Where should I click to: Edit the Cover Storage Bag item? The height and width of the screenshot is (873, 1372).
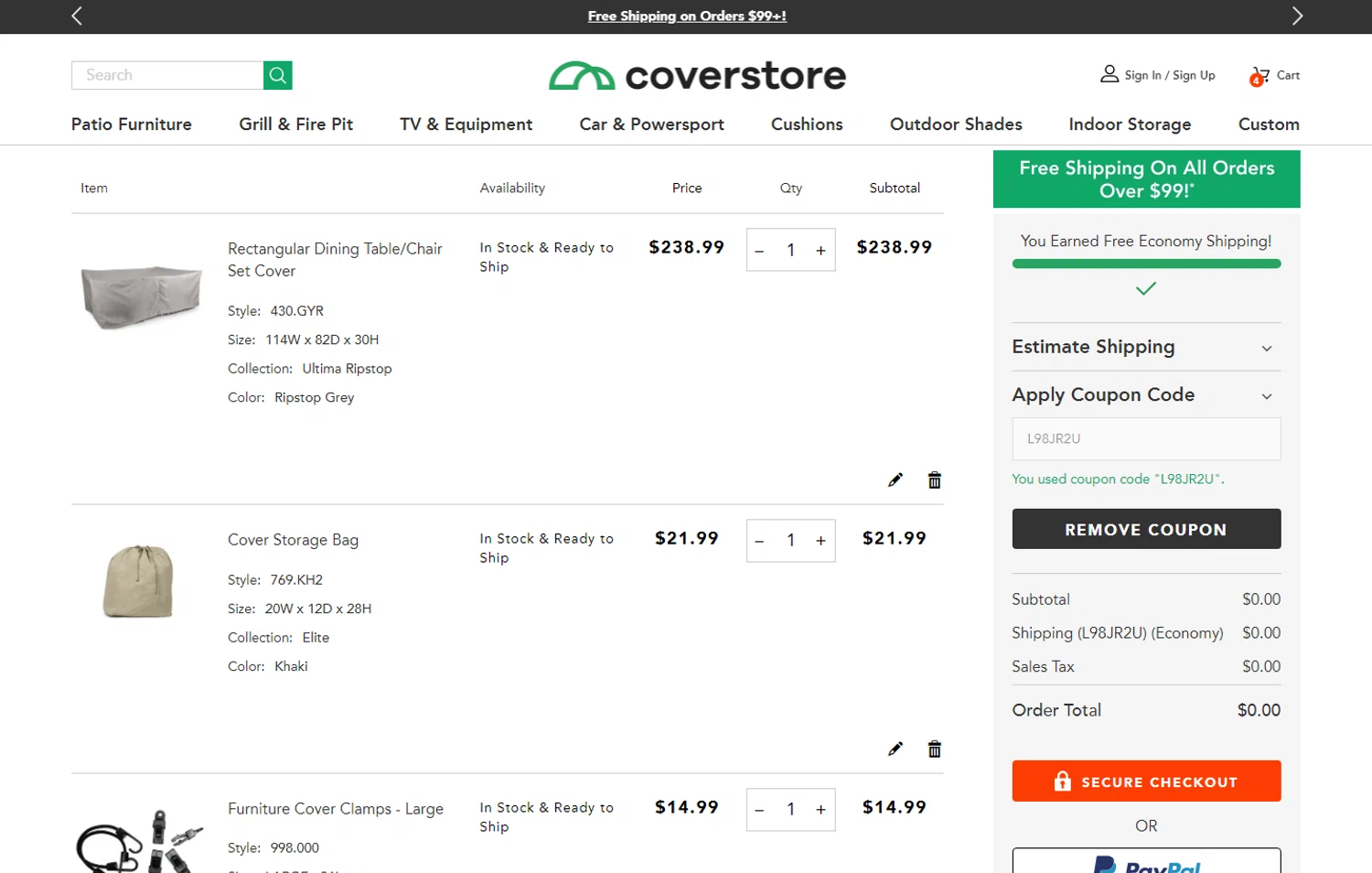click(x=895, y=749)
